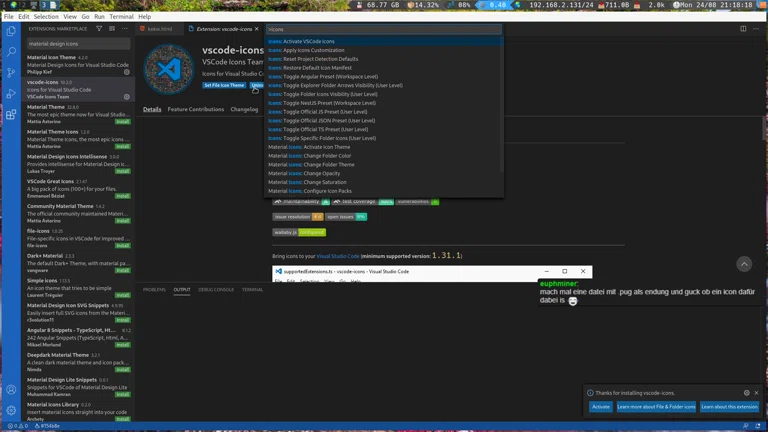
Task: Select Icons: Apply Icons Customization command
Action: click(x=384, y=50)
